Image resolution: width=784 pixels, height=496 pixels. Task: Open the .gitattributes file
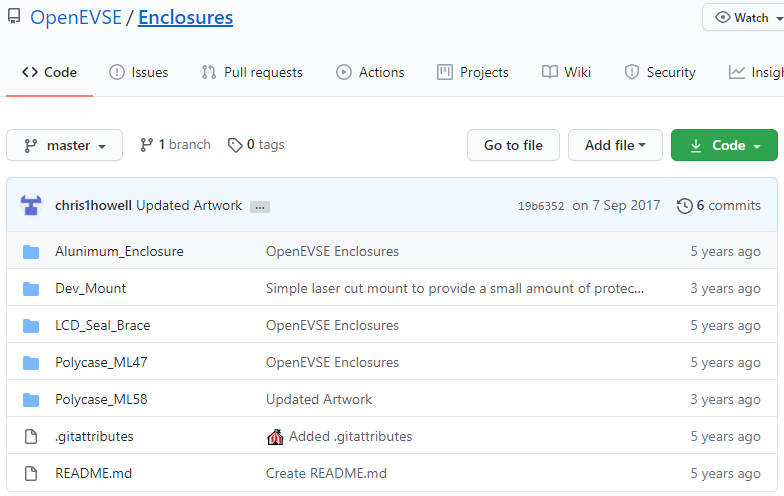coord(94,436)
